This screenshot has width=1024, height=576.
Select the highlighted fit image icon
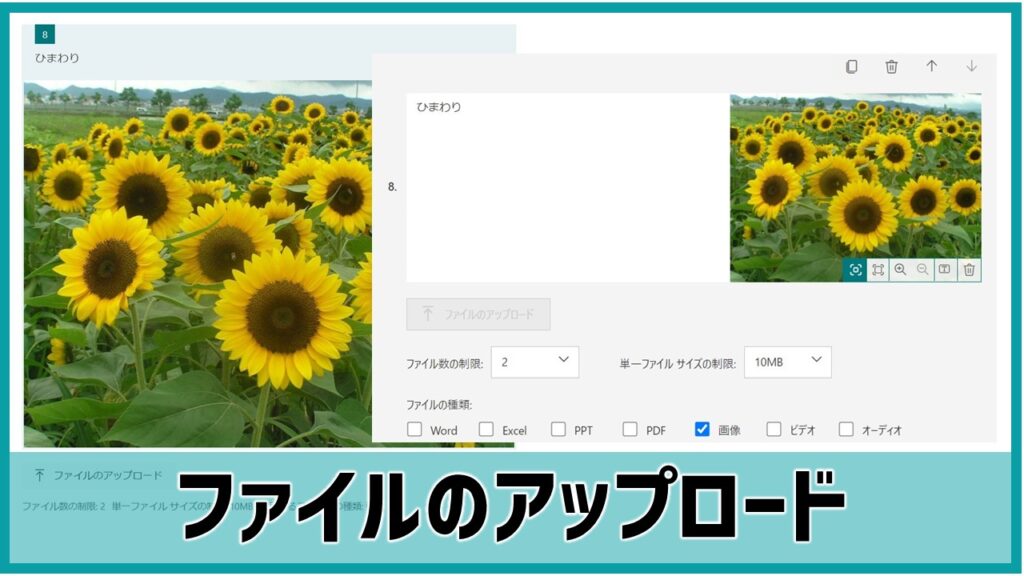tap(855, 270)
